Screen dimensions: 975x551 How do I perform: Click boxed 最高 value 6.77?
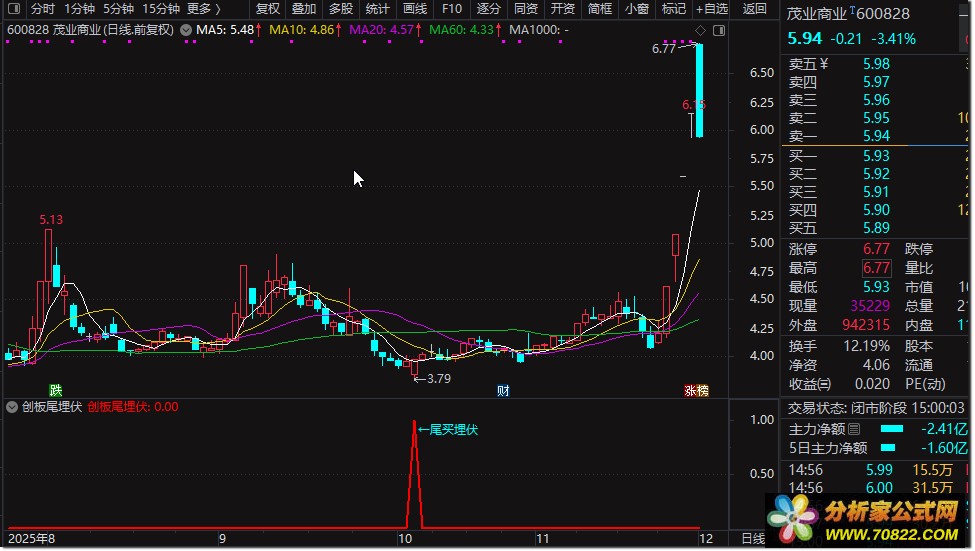[x=876, y=268]
